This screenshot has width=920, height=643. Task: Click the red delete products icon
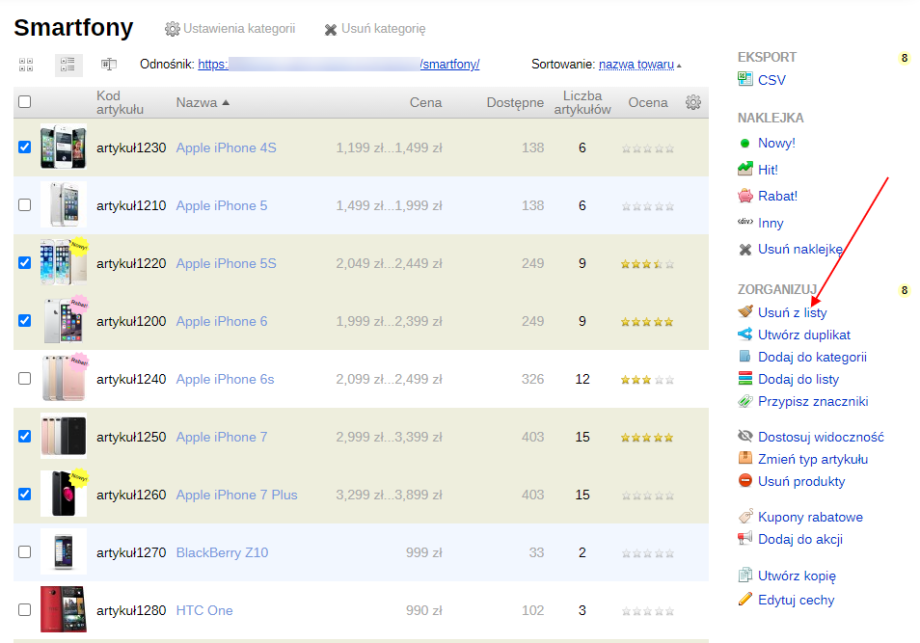[745, 480]
